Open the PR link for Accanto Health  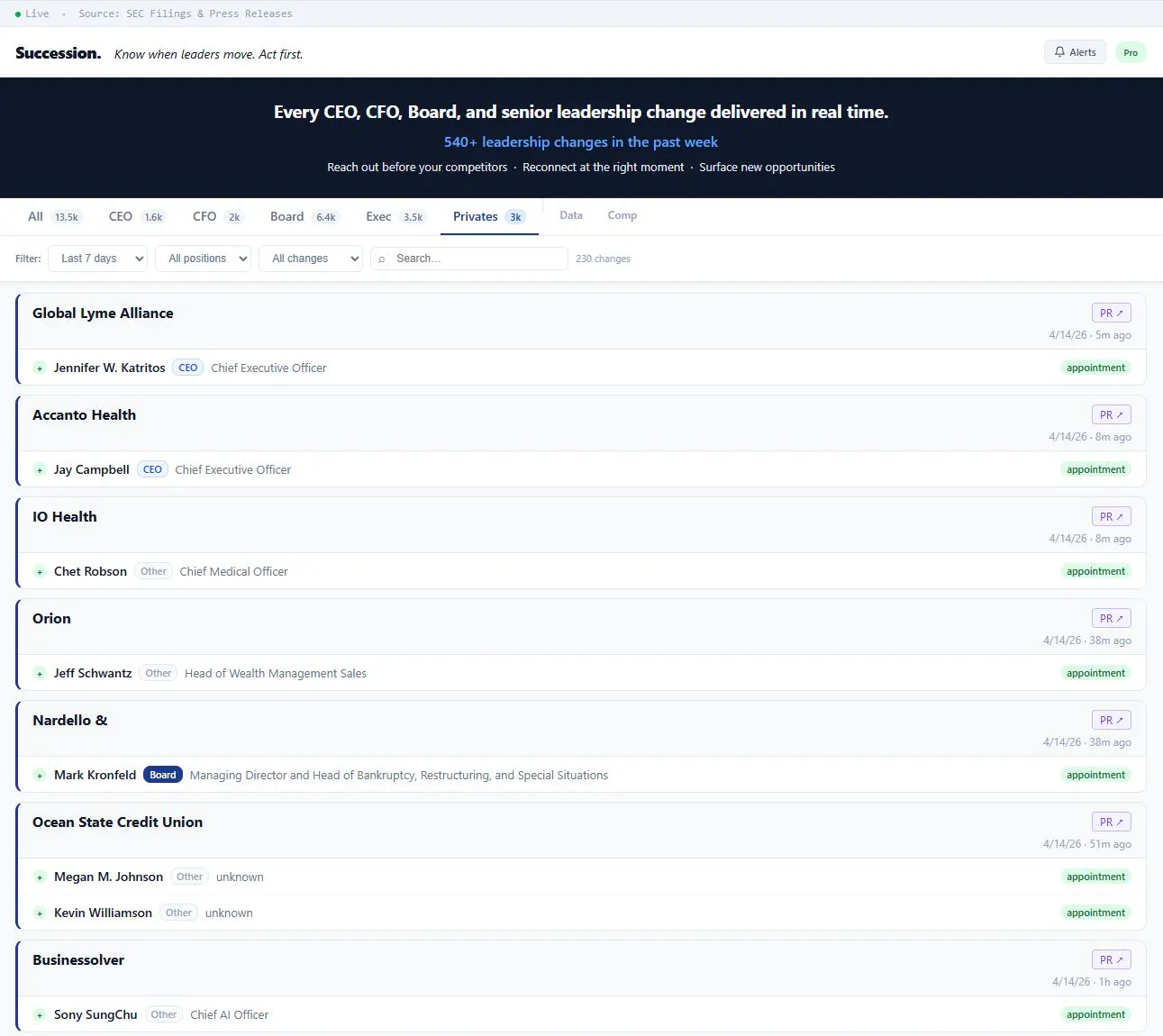(1112, 414)
